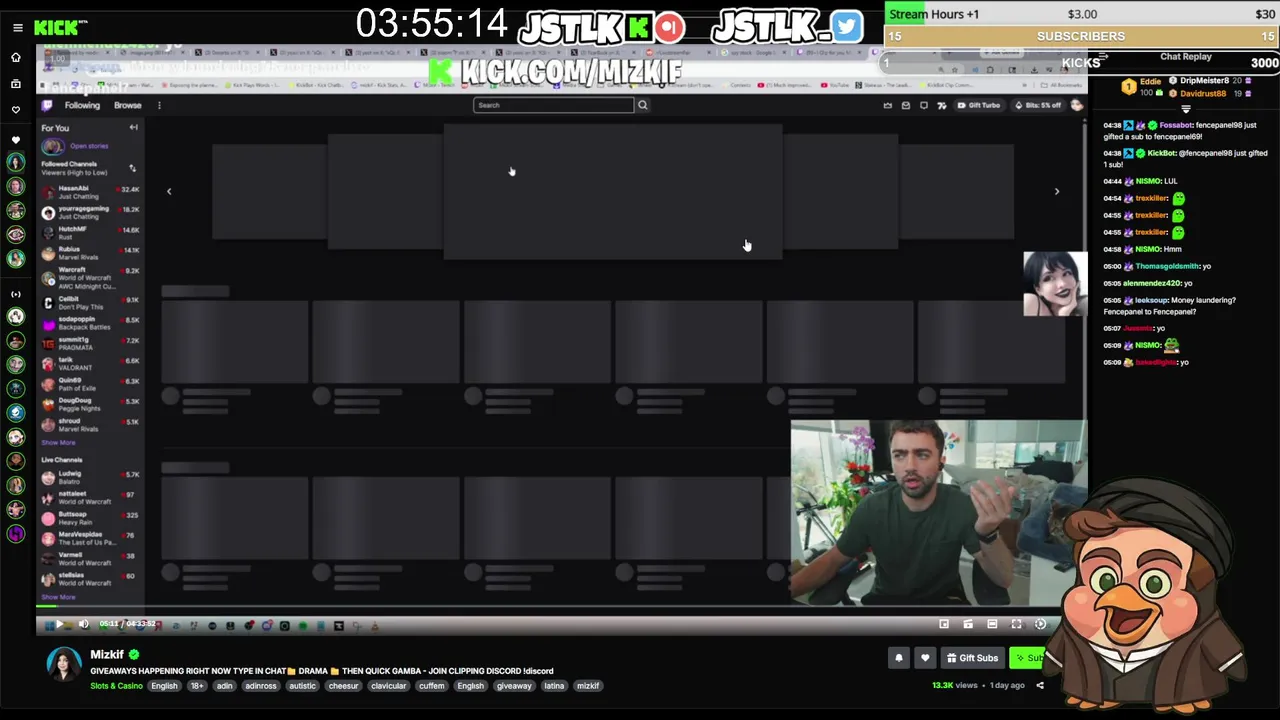Viewport: 1280px width, 720px height.
Task: Toggle the Followed Channels sort arrows
Action: click(132, 168)
